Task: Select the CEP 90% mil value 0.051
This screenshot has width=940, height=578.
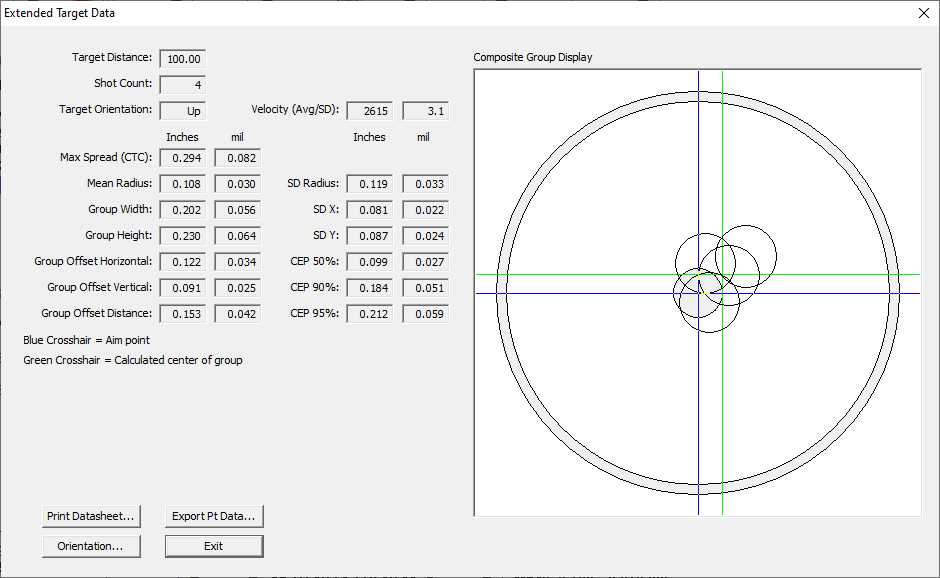Action: (x=426, y=288)
